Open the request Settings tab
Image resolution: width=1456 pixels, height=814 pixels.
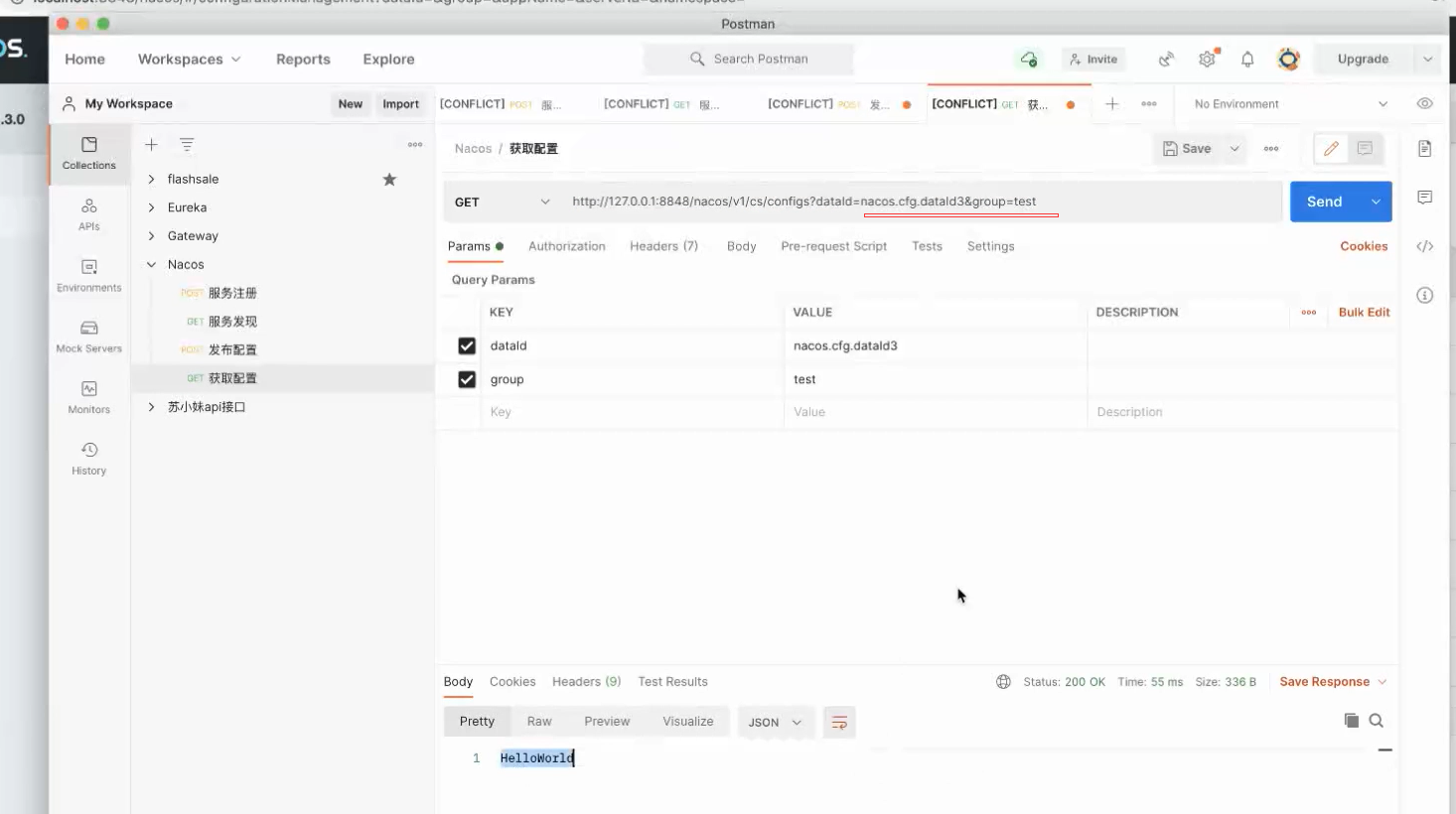(991, 246)
